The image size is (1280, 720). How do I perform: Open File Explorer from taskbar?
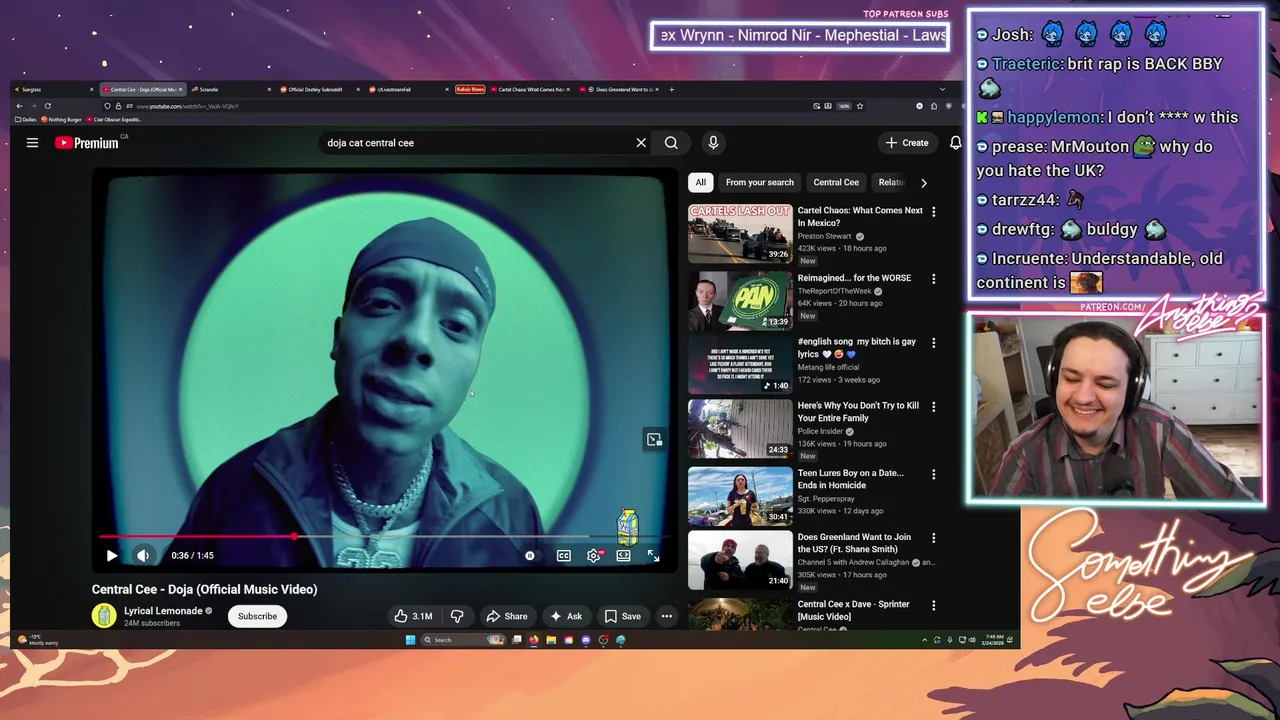[550, 640]
